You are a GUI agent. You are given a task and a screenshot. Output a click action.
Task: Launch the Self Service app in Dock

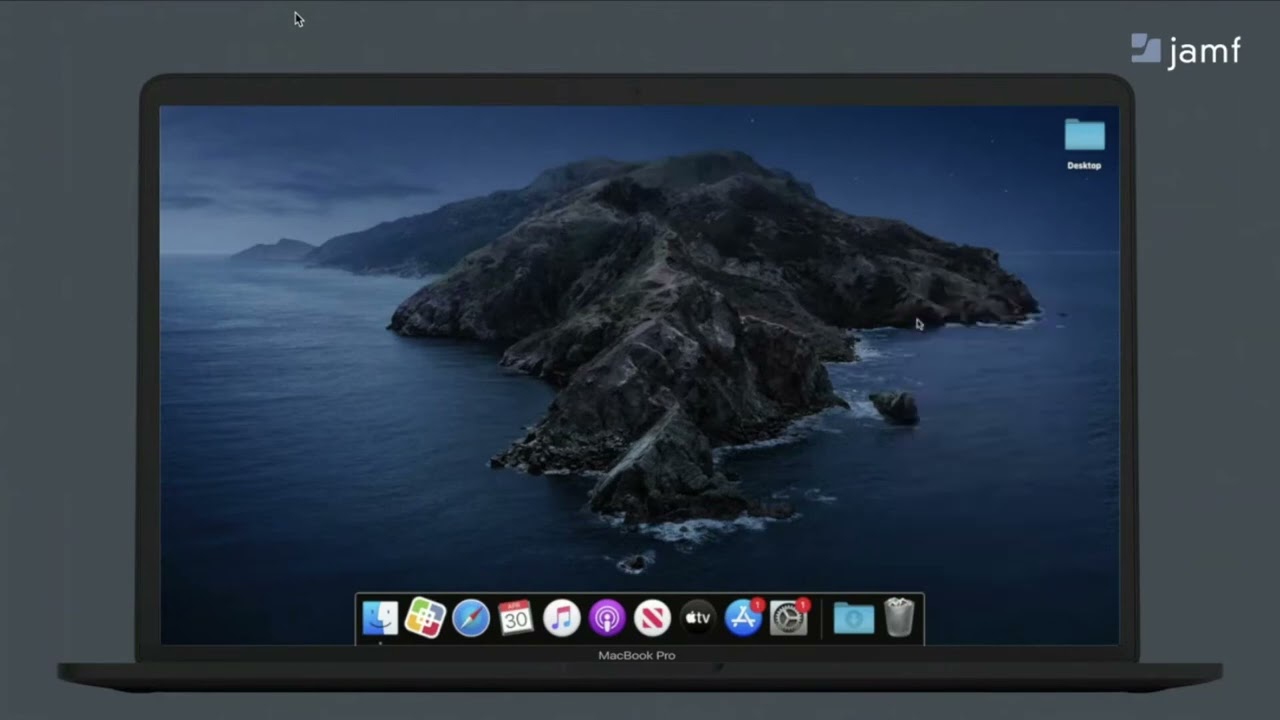pyautogui.click(x=425, y=618)
